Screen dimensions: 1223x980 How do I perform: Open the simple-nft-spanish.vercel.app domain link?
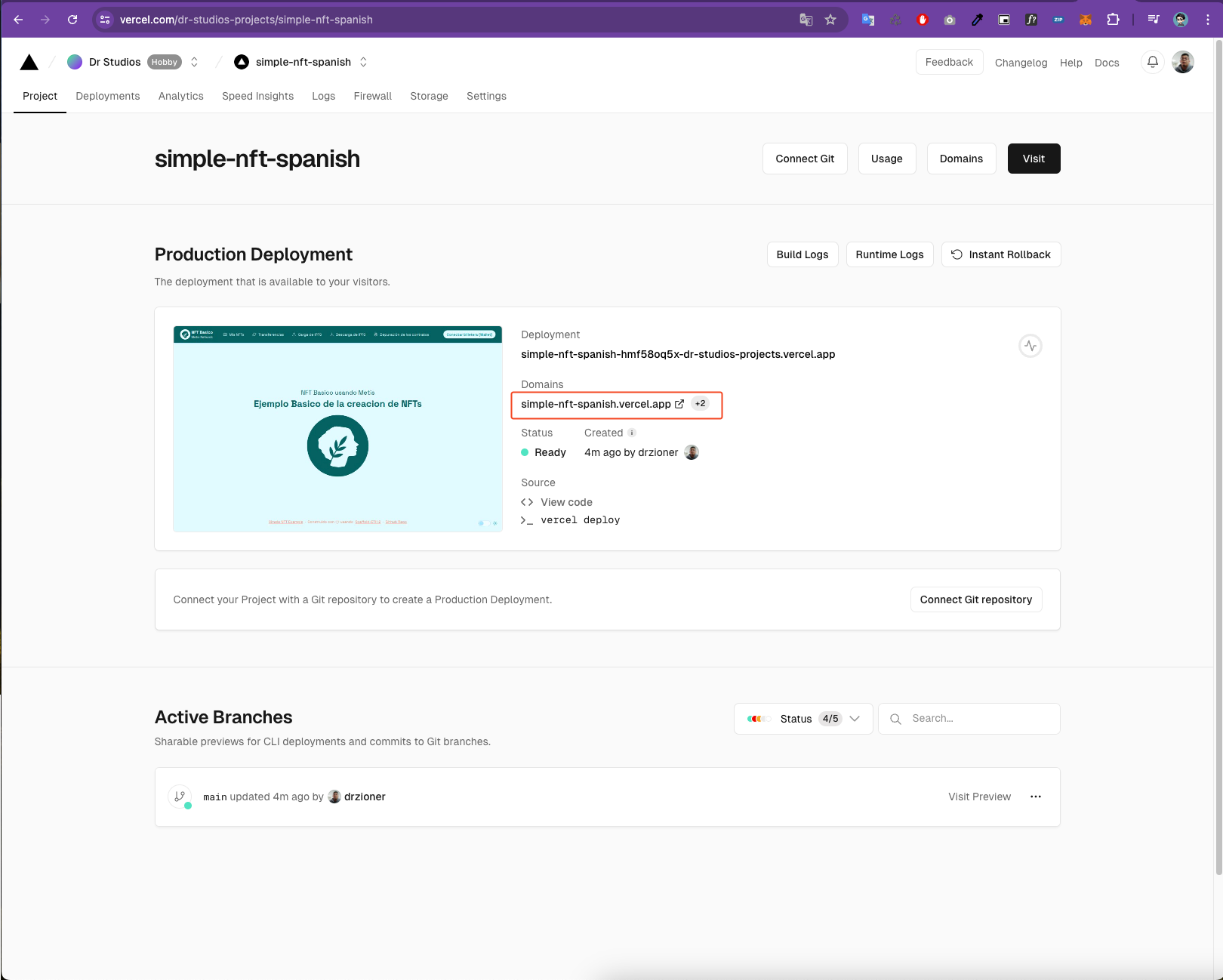pos(596,404)
